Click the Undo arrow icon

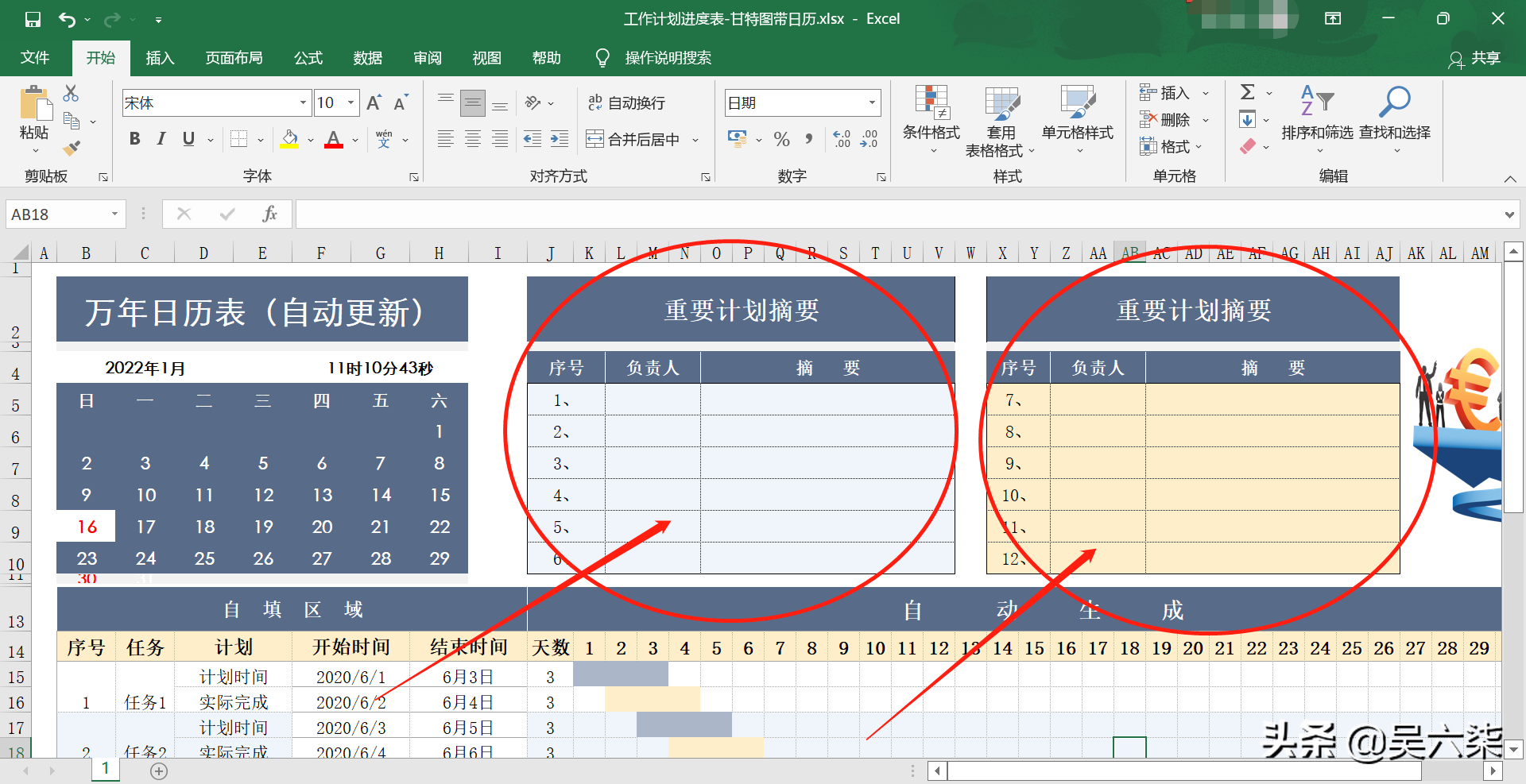pyautogui.click(x=68, y=19)
